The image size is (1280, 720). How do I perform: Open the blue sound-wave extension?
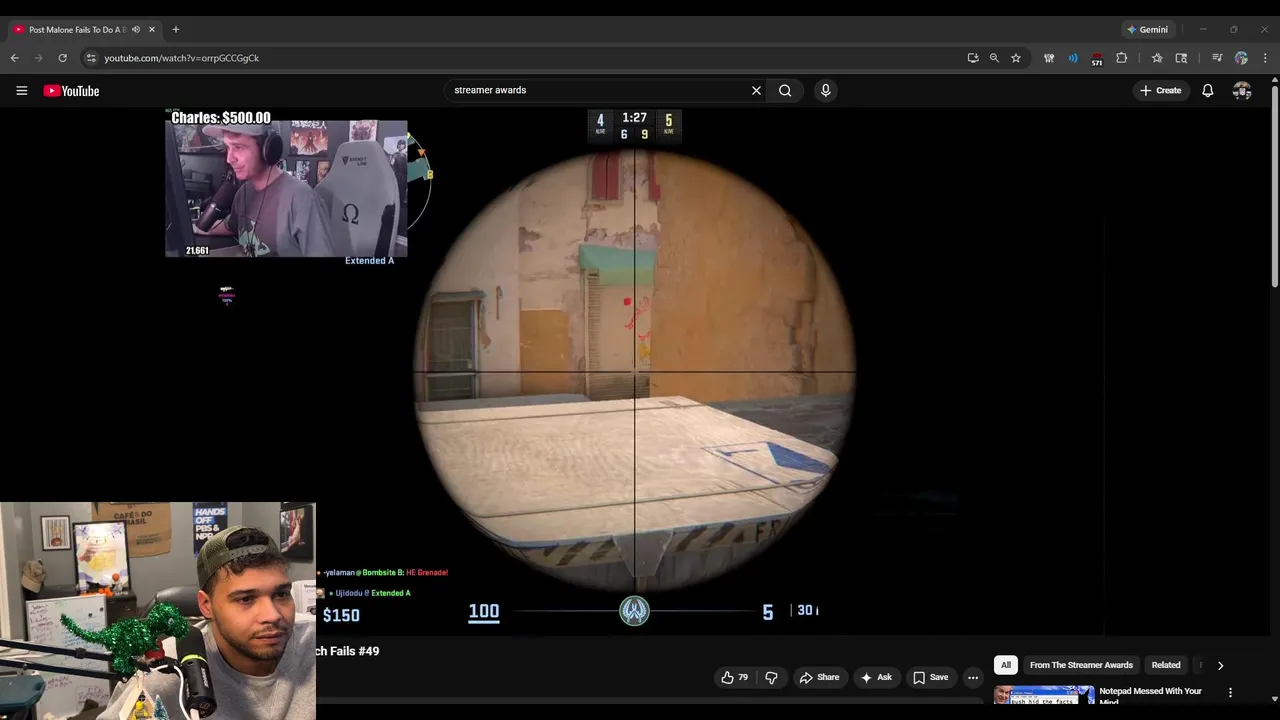tap(1073, 58)
